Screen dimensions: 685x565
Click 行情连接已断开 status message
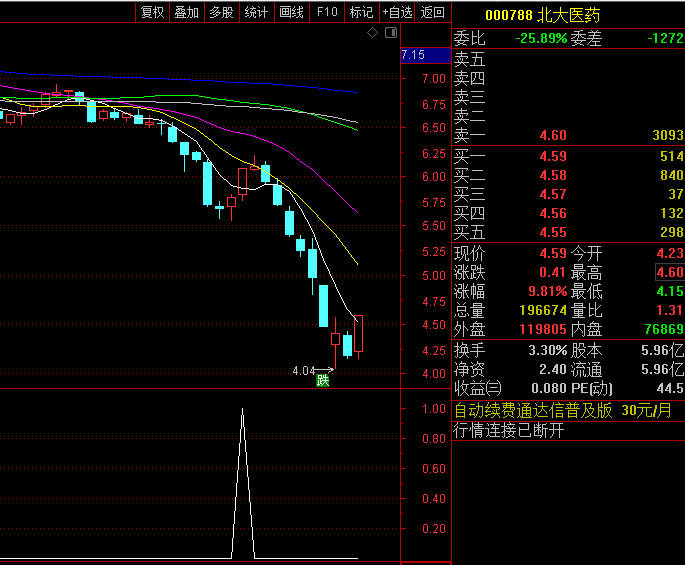point(509,430)
